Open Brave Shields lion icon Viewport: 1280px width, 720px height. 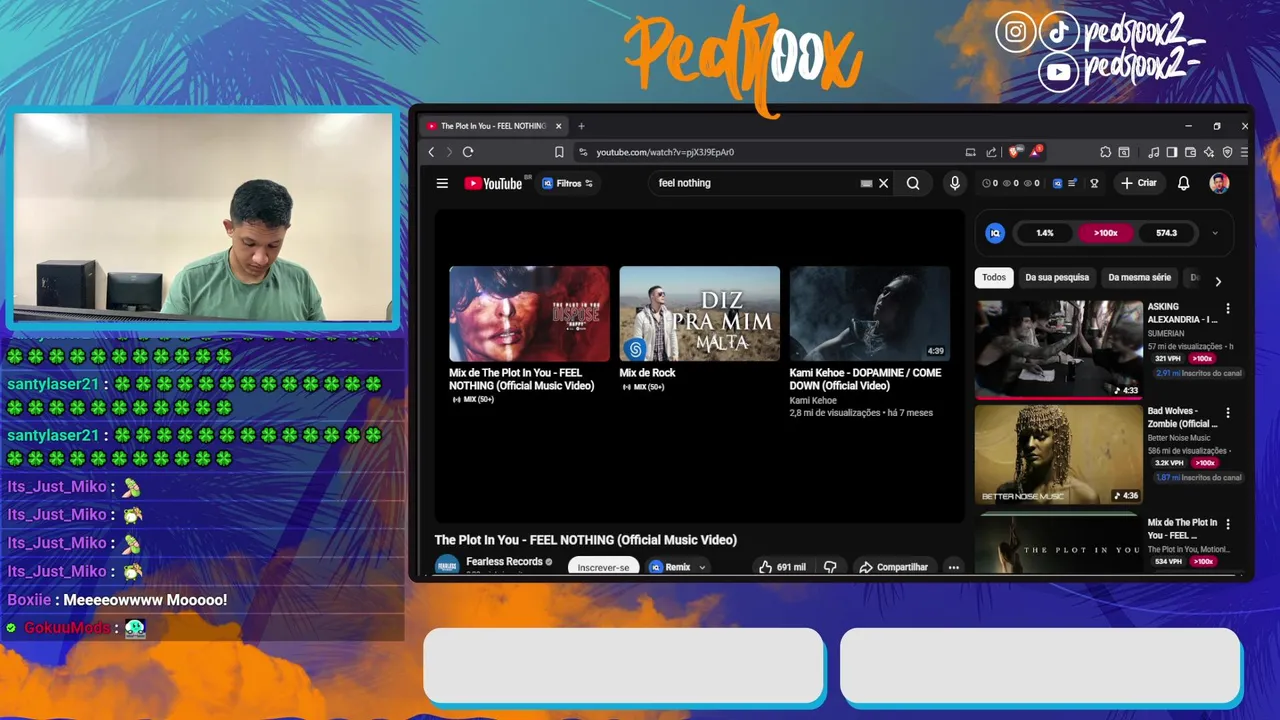tap(1014, 152)
